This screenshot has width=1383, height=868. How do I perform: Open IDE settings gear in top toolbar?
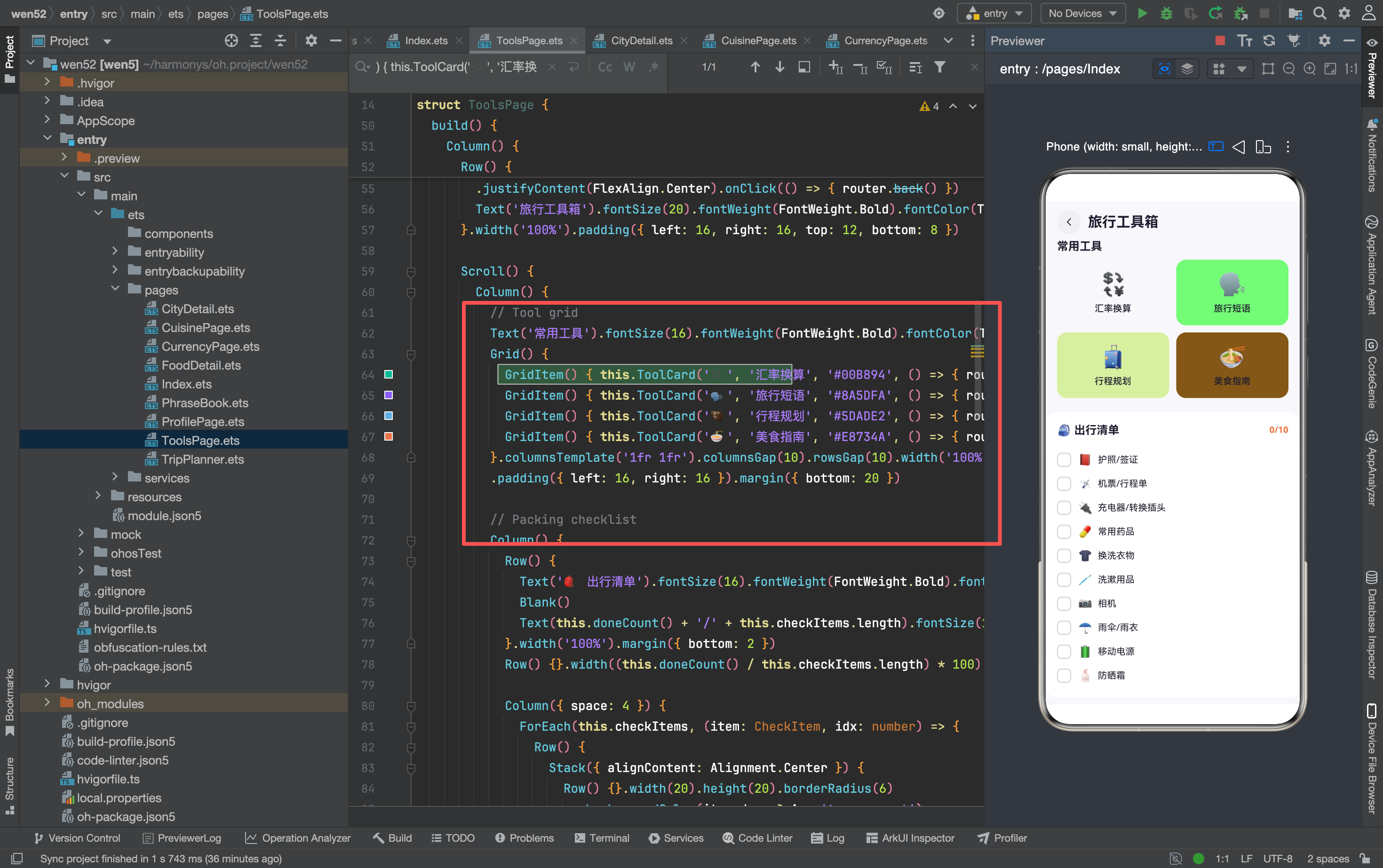tap(1344, 13)
